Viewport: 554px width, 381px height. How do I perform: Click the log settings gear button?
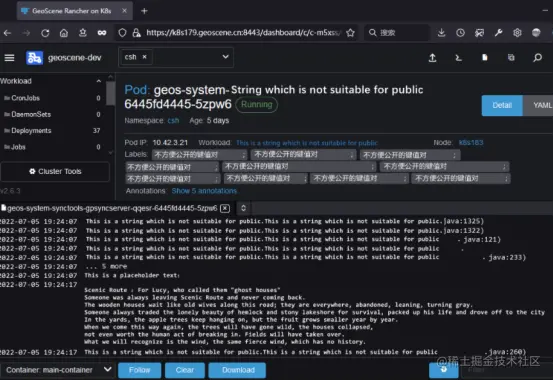(x=444, y=370)
